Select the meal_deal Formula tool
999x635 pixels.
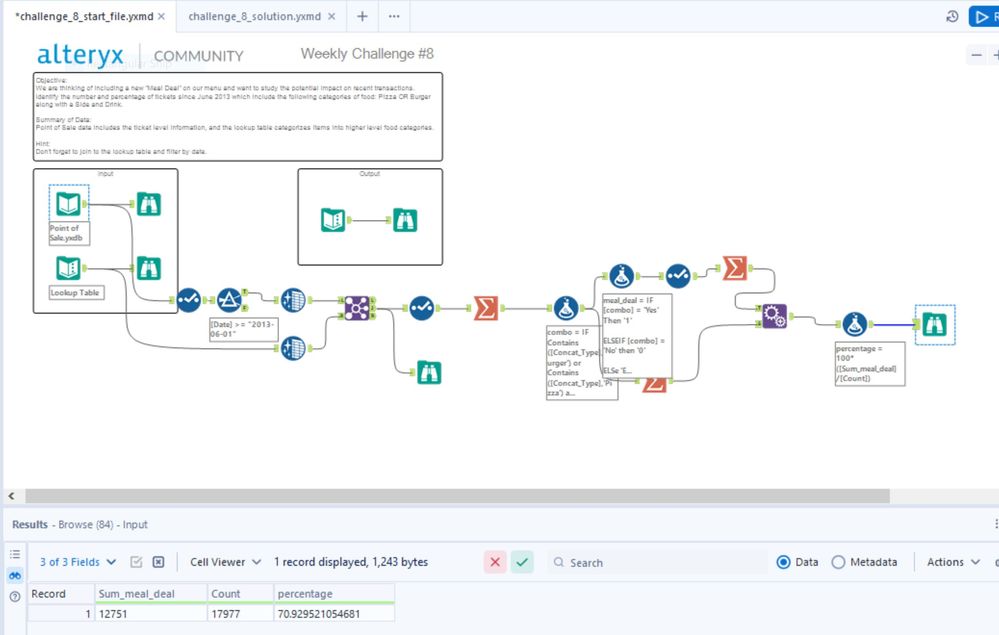click(x=621, y=276)
